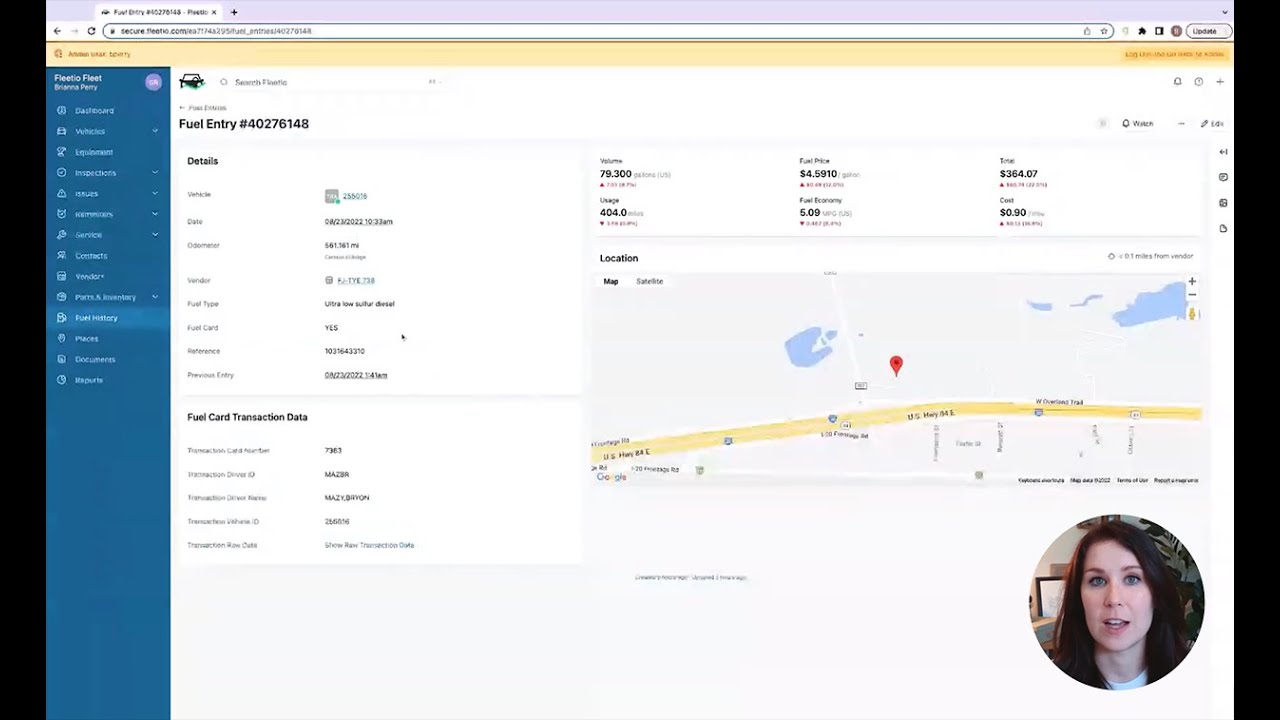Expand the Service submenu chevron
The width and height of the screenshot is (1280, 720).
tap(155, 234)
